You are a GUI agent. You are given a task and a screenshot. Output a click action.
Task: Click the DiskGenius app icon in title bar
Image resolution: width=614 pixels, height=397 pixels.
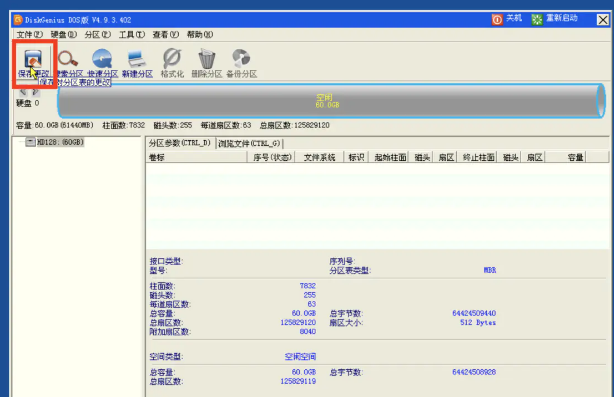[x=18, y=20]
